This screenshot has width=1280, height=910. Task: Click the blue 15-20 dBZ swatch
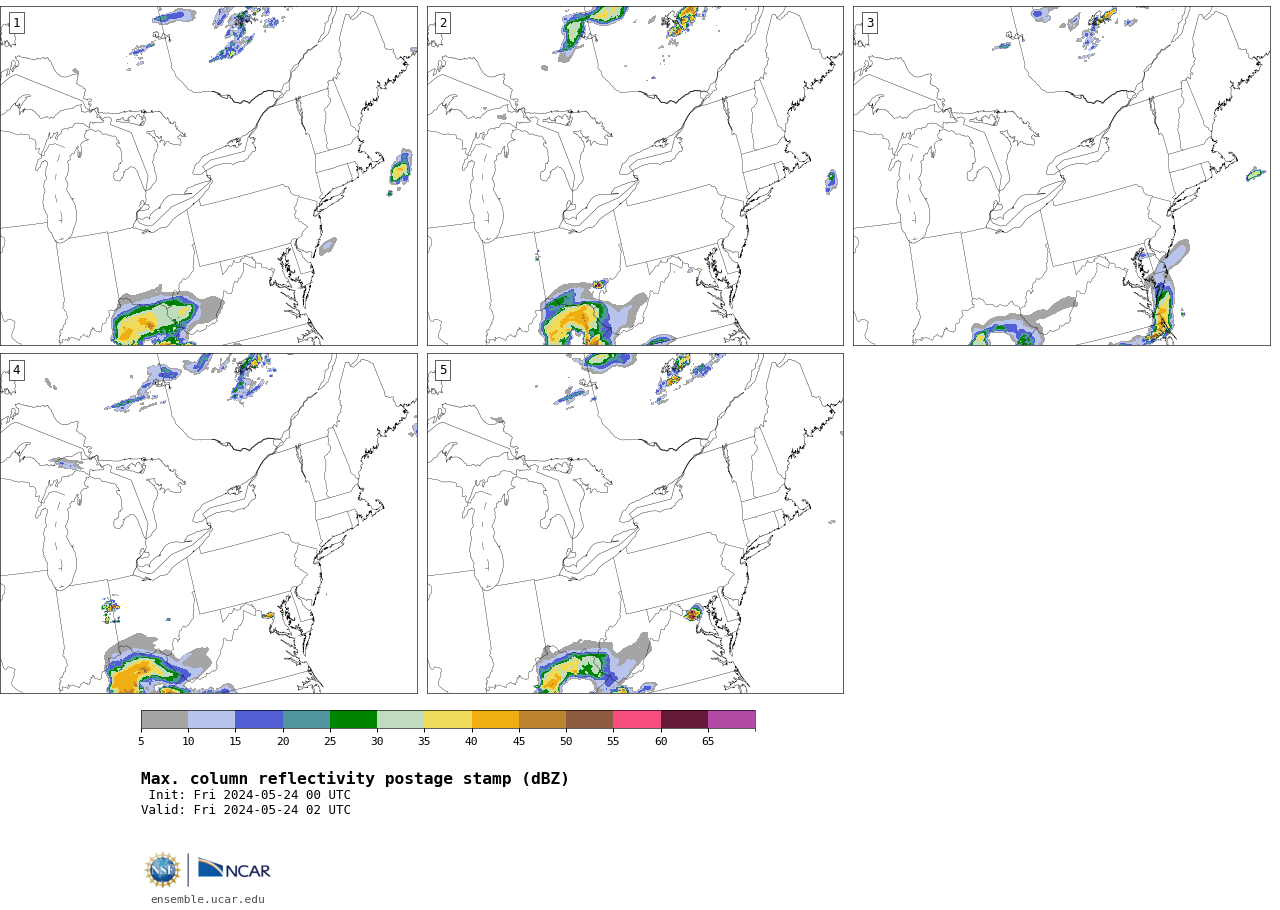(259, 720)
